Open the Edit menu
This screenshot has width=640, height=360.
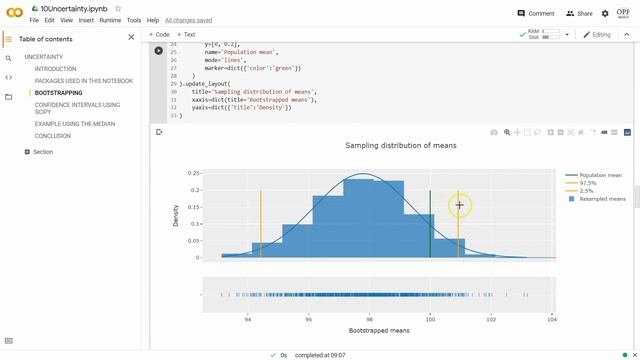pyautogui.click(x=49, y=20)
